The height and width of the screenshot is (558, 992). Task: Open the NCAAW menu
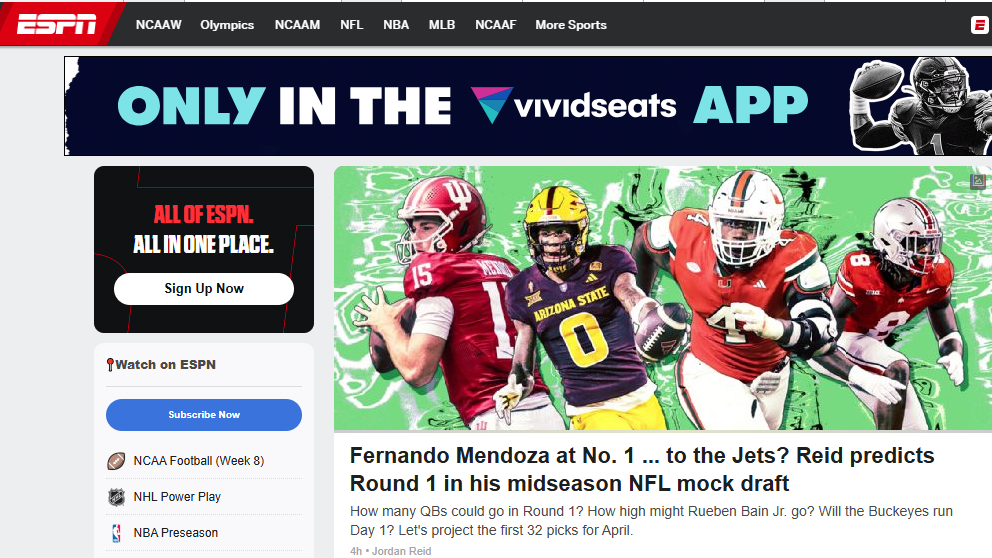[x=158, y=25]
